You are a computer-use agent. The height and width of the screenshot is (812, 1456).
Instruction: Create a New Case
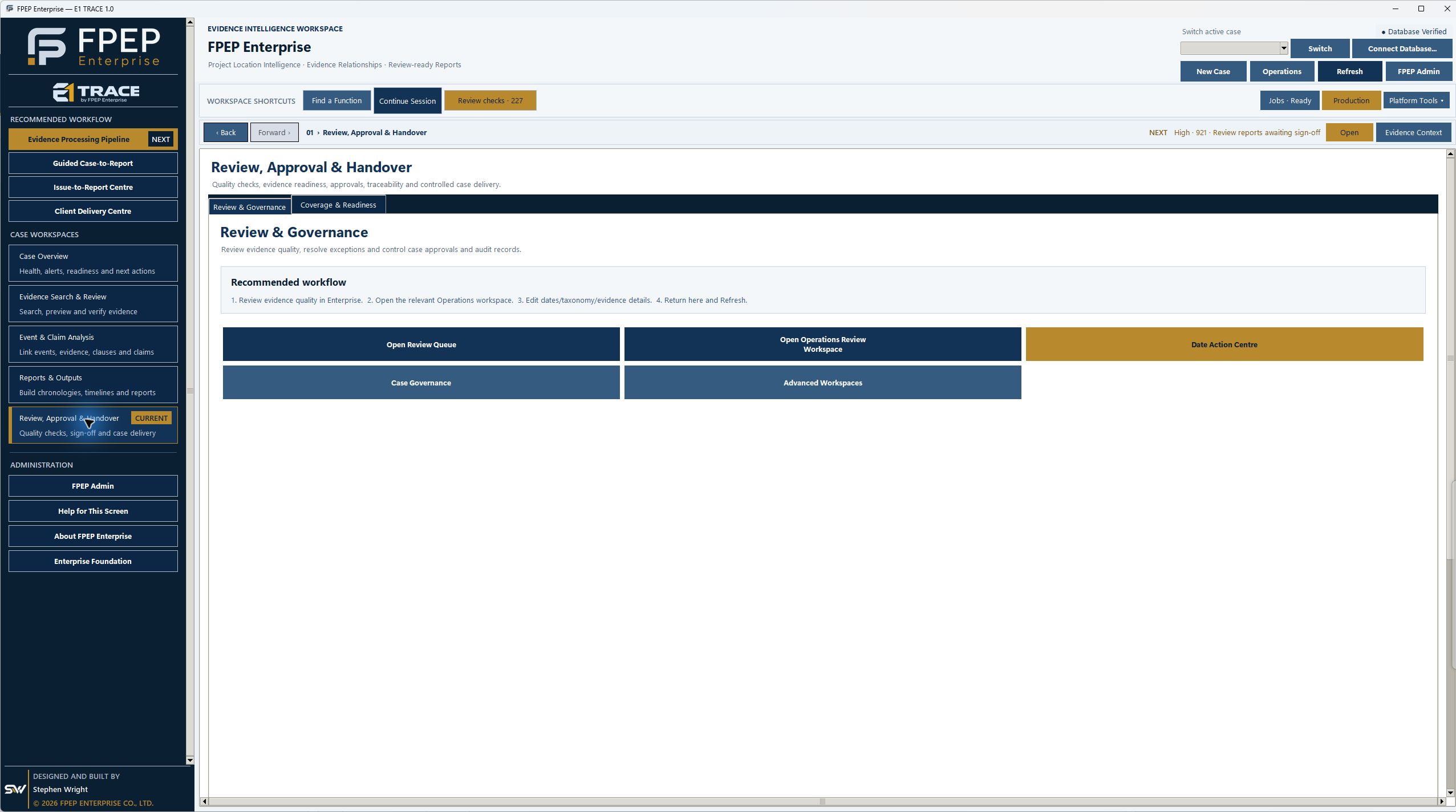(1213, 71)
